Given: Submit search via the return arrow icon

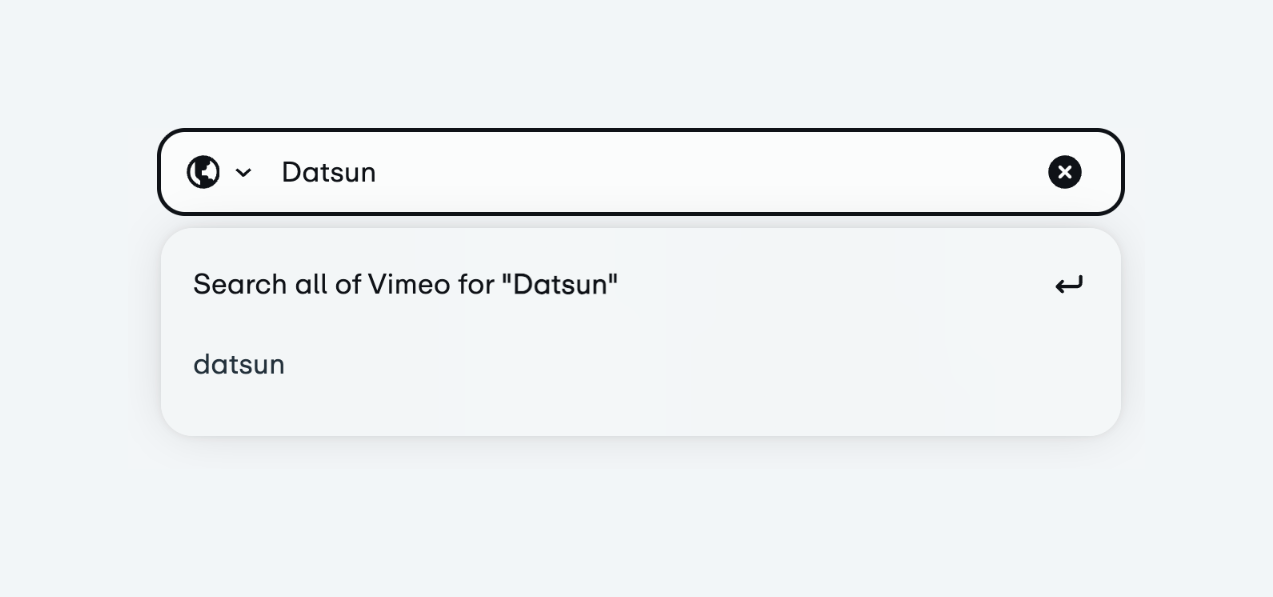Looking at the screenshot, I should coord(1068,285).
